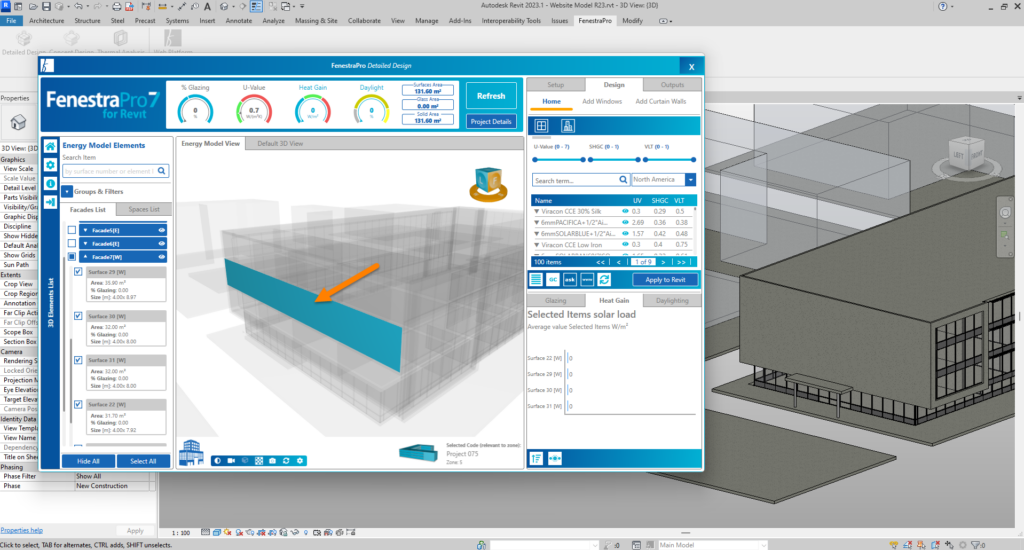Expand 6mmPACIFICA+1/2"Ai... row
This screenshot has width=1024, height=550.
pos(537,223)
